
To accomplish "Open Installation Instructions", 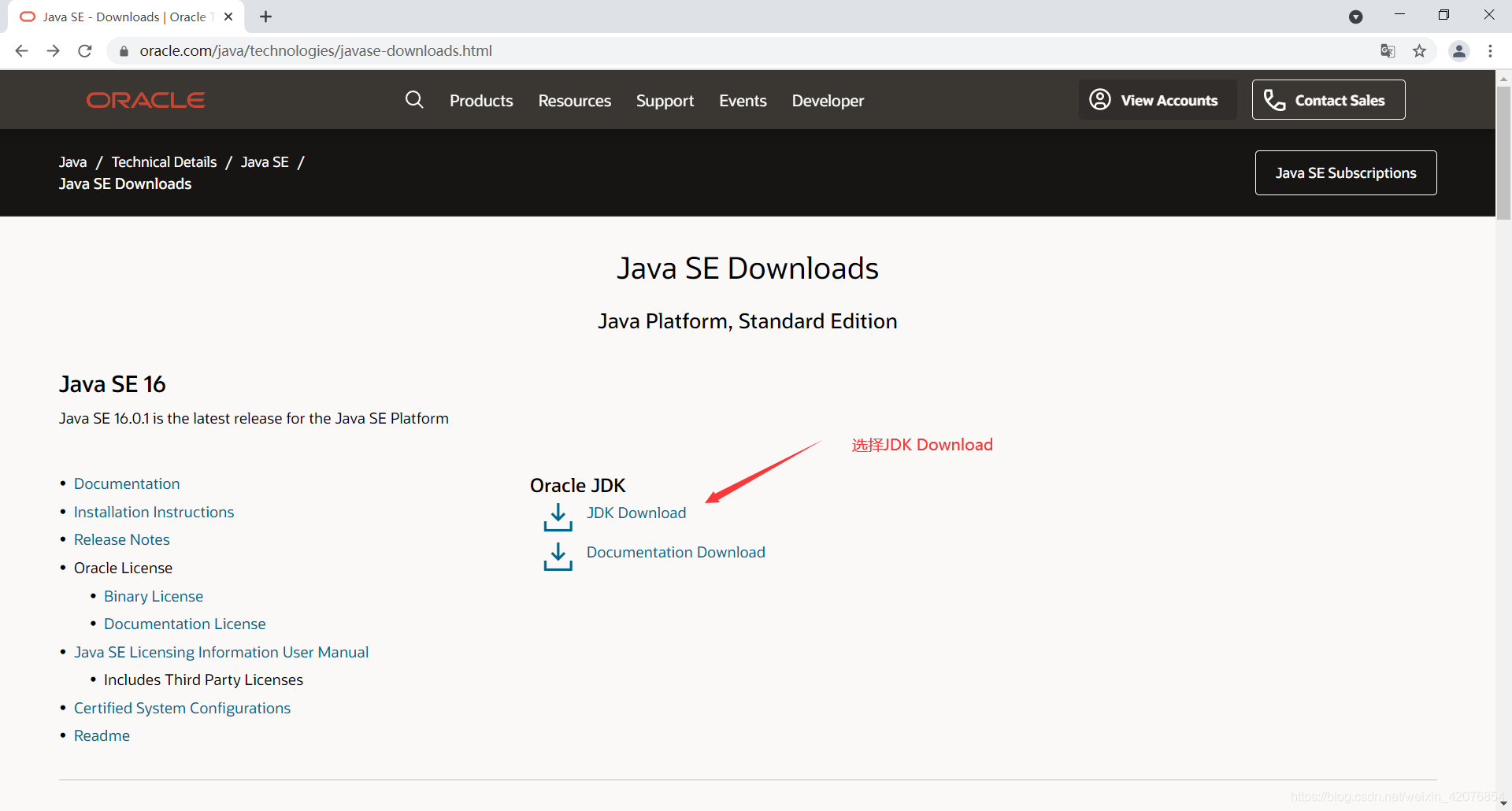I will pyautogui.click(x=154, y=512).
